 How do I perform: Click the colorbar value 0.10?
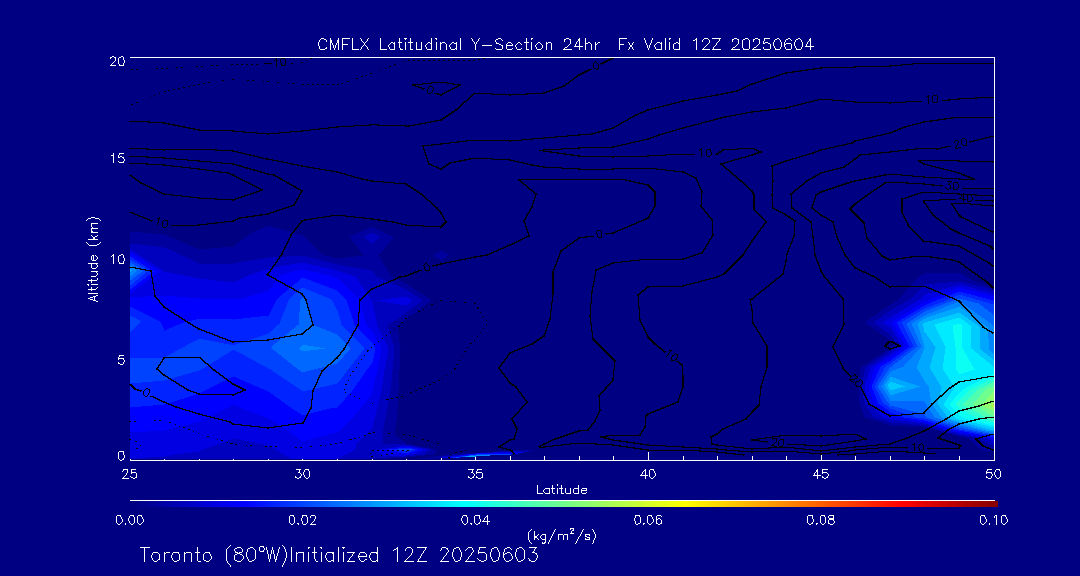(x=993, y=520)
